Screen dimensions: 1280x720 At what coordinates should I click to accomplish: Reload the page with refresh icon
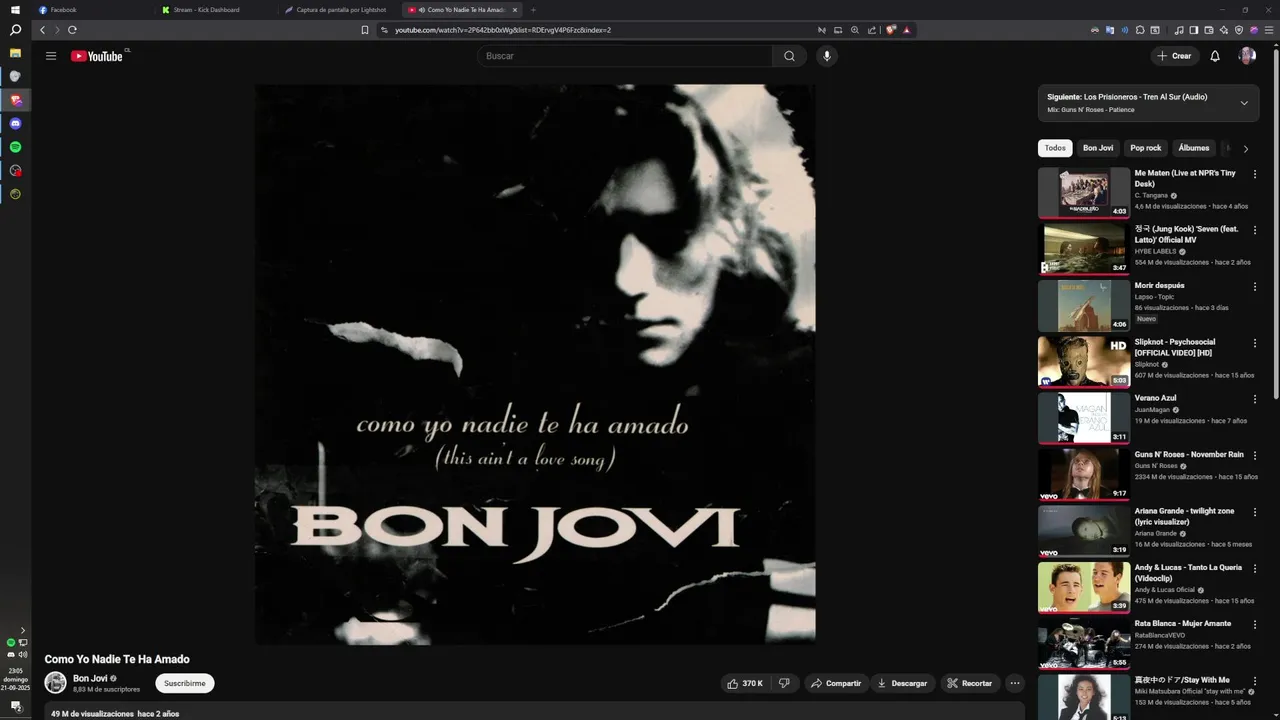pos(72,30)
